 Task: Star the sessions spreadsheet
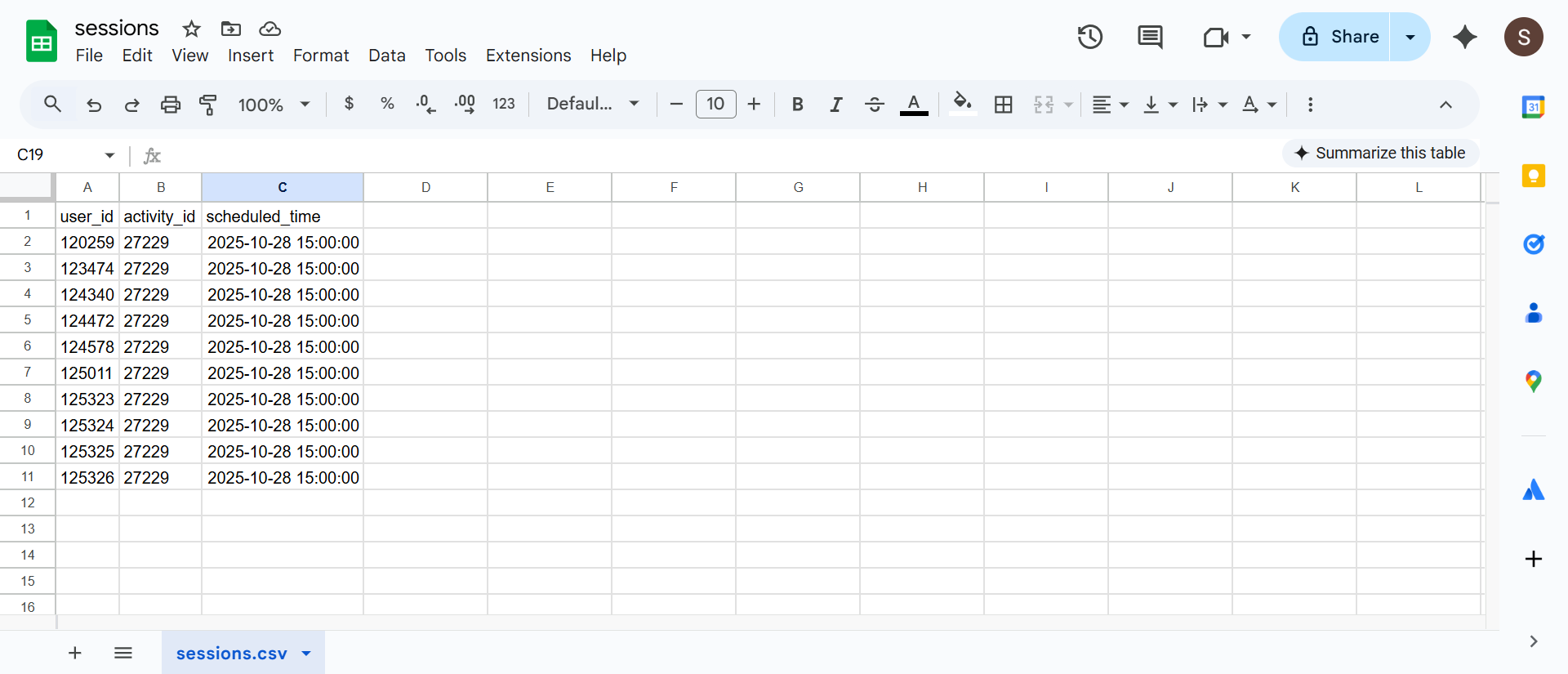[191, 29]
